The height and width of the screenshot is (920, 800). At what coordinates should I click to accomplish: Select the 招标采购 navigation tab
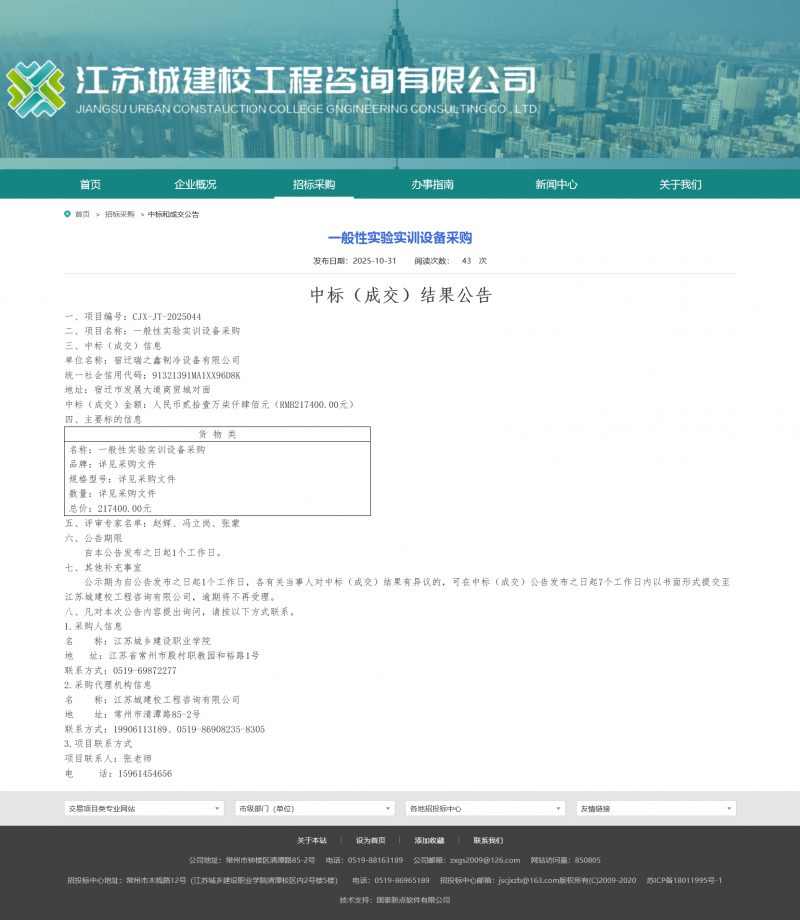pos(314,184)
